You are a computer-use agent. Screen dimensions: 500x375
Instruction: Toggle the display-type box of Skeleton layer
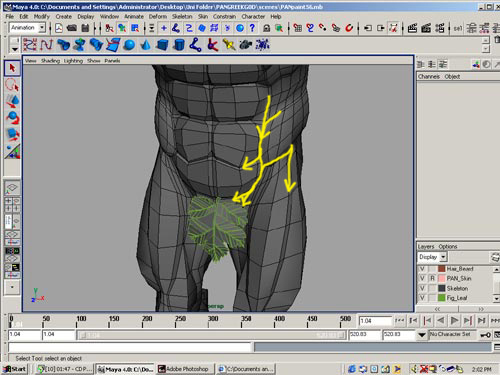pos(432,288)
